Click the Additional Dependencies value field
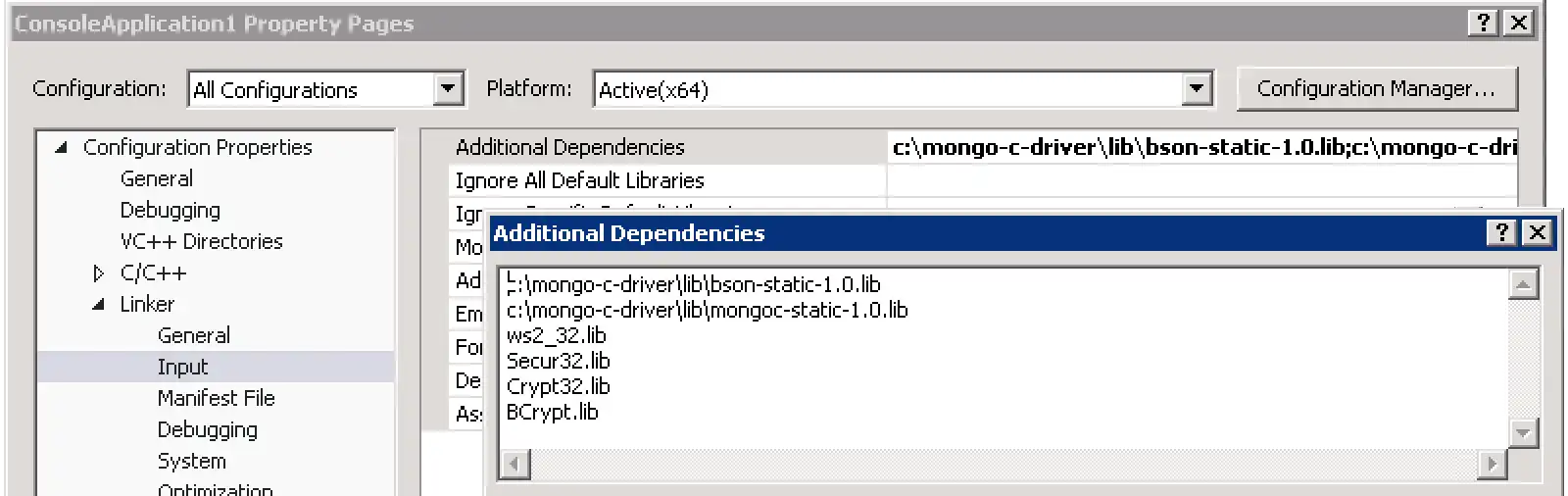The height and width of the screenshot is (496, 1568). coord(1202,147)
